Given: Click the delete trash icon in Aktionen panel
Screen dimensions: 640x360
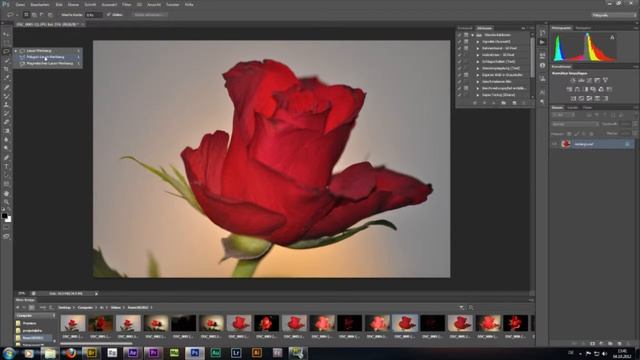Looking at the screenshot, I should pyautogui.click(x=524, y=103).
